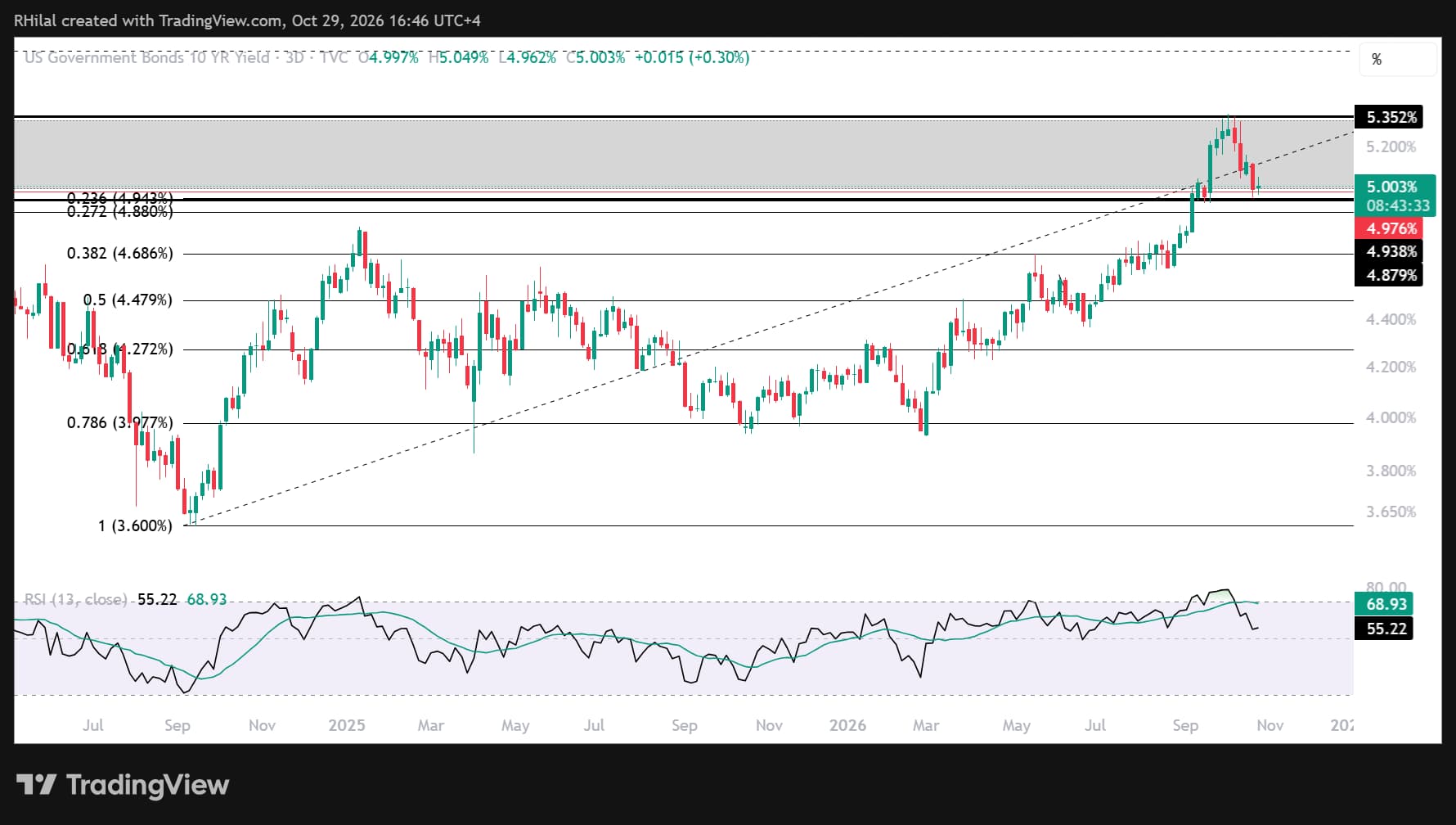This screenshot has height=825, width=1456.
Task: Click the RSI (13, close) indicator legend
Action: (75, 599)
